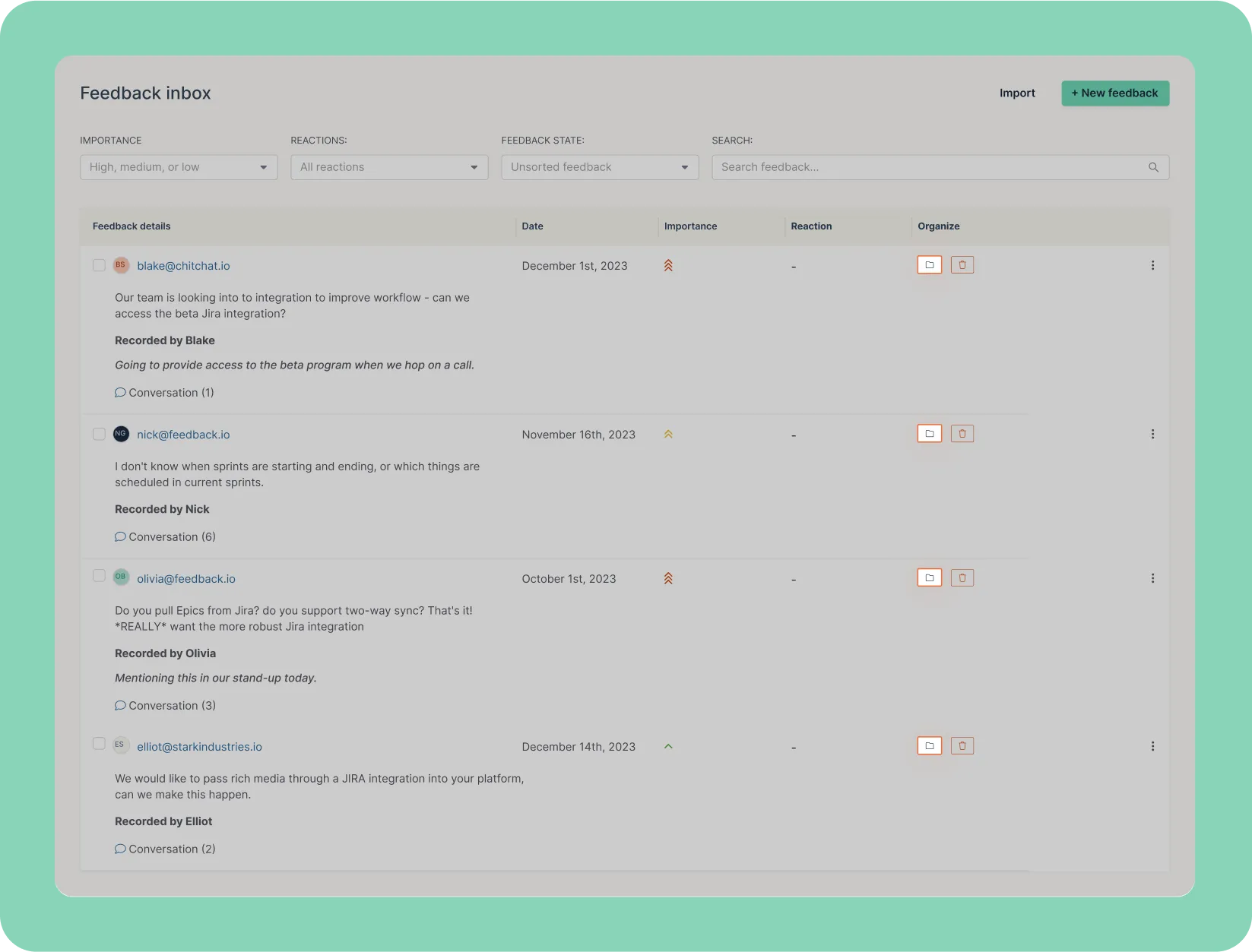
Task: Select the checkbox on Olivia's feedback row
Action: (x=99, y=575)
